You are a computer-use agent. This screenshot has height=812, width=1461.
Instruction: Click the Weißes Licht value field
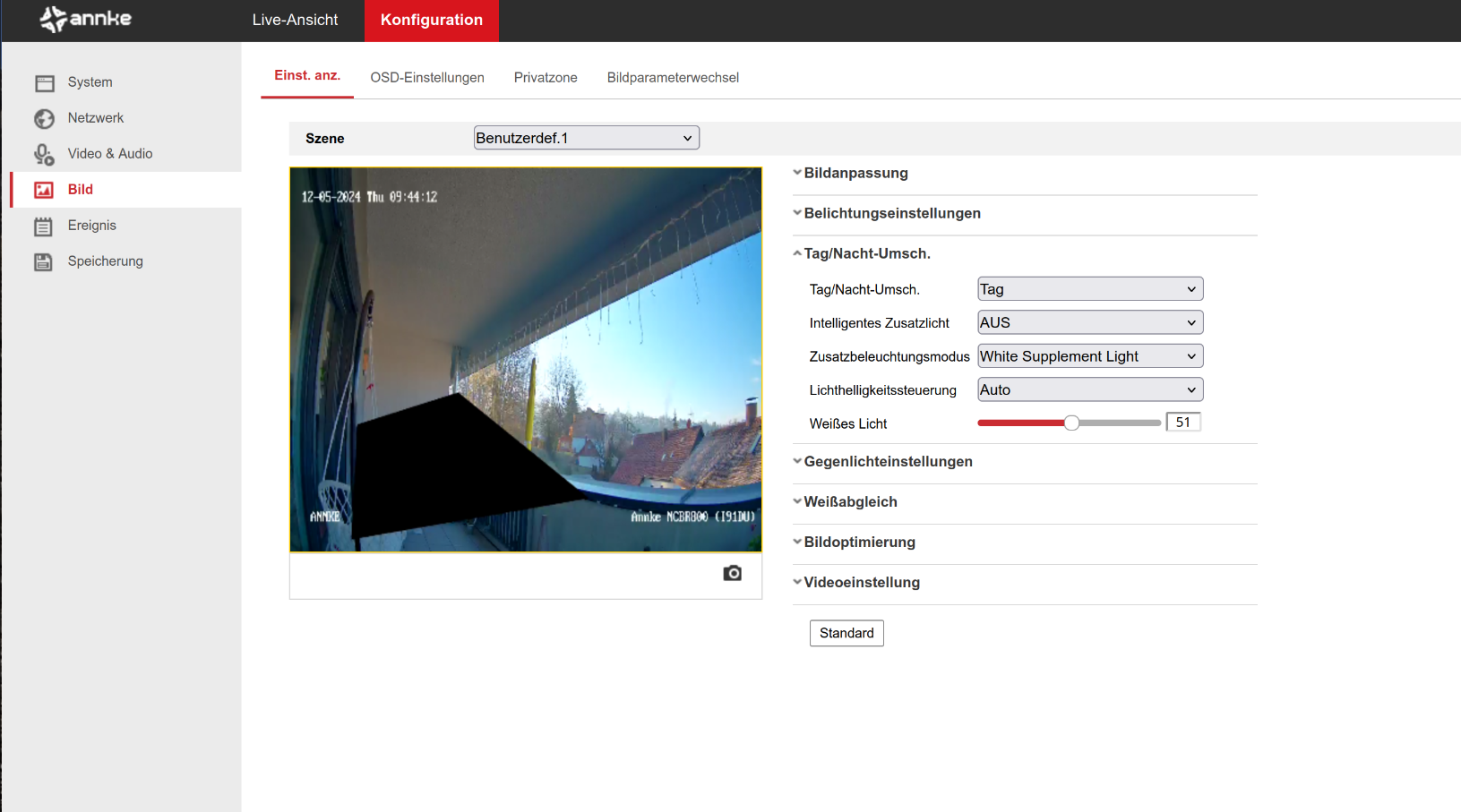[1182, 423]
